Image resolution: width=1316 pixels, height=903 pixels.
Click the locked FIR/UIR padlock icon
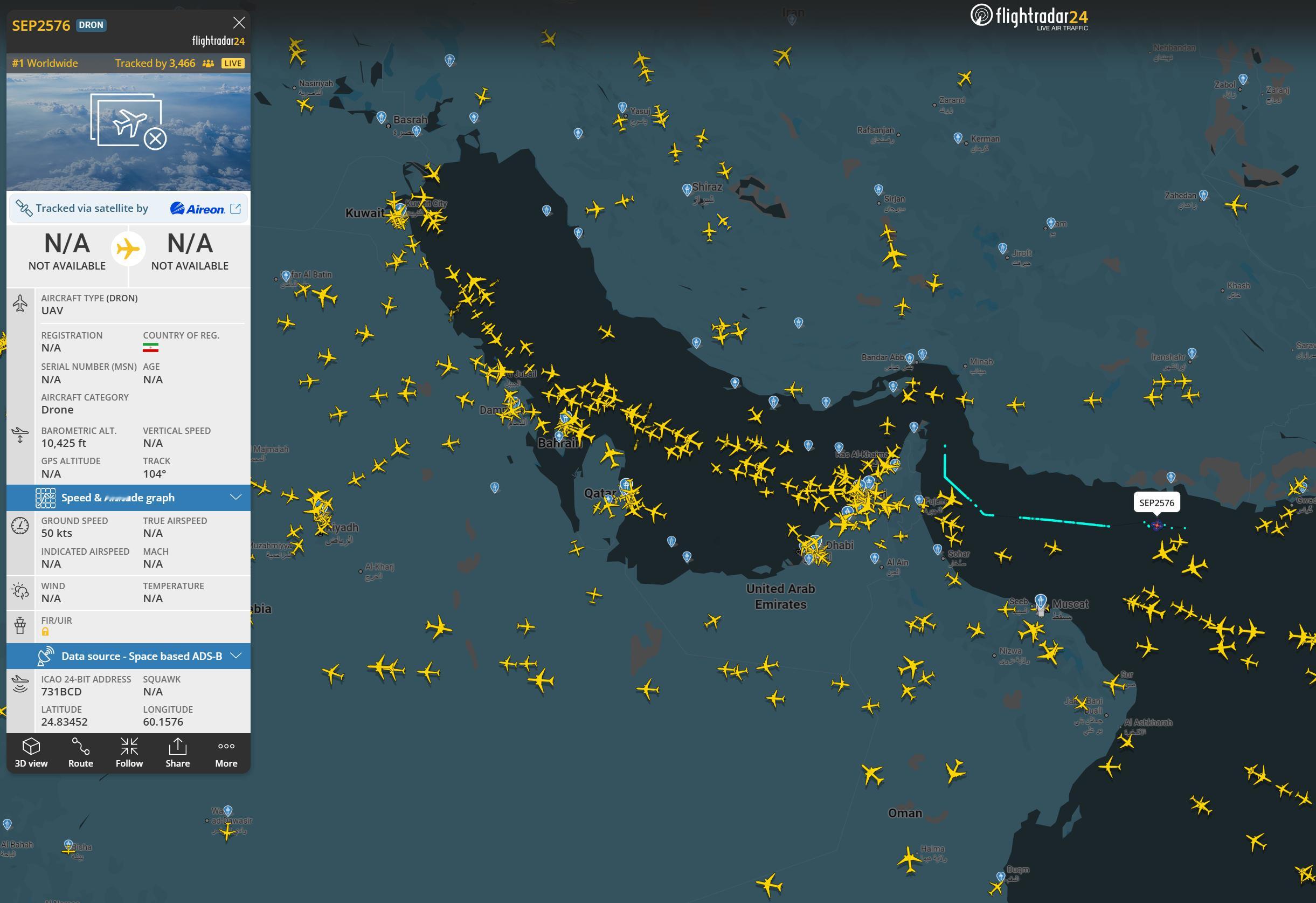pyautogui.click(x=45, y=632)
